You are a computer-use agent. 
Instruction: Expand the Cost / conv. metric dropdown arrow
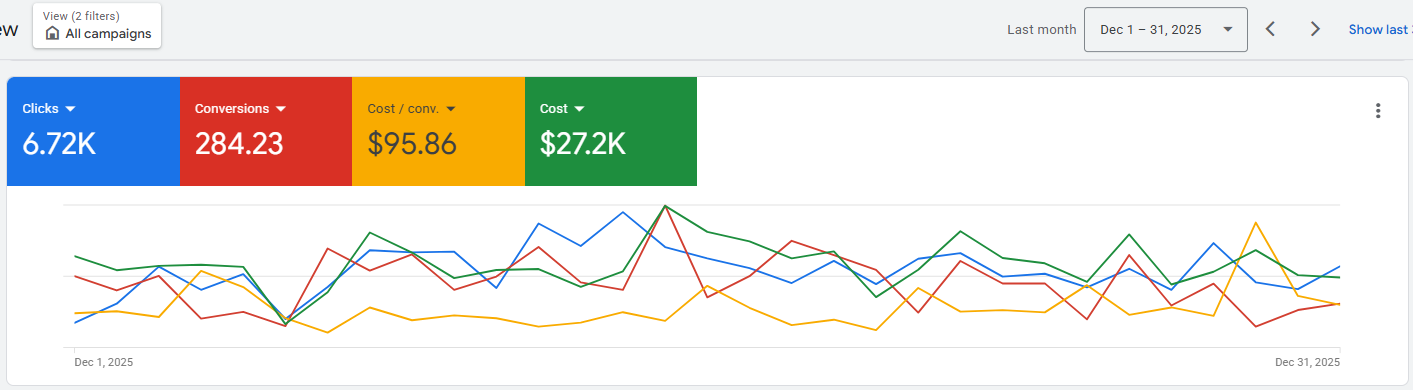pyautogui.click(x=451, y=108)
